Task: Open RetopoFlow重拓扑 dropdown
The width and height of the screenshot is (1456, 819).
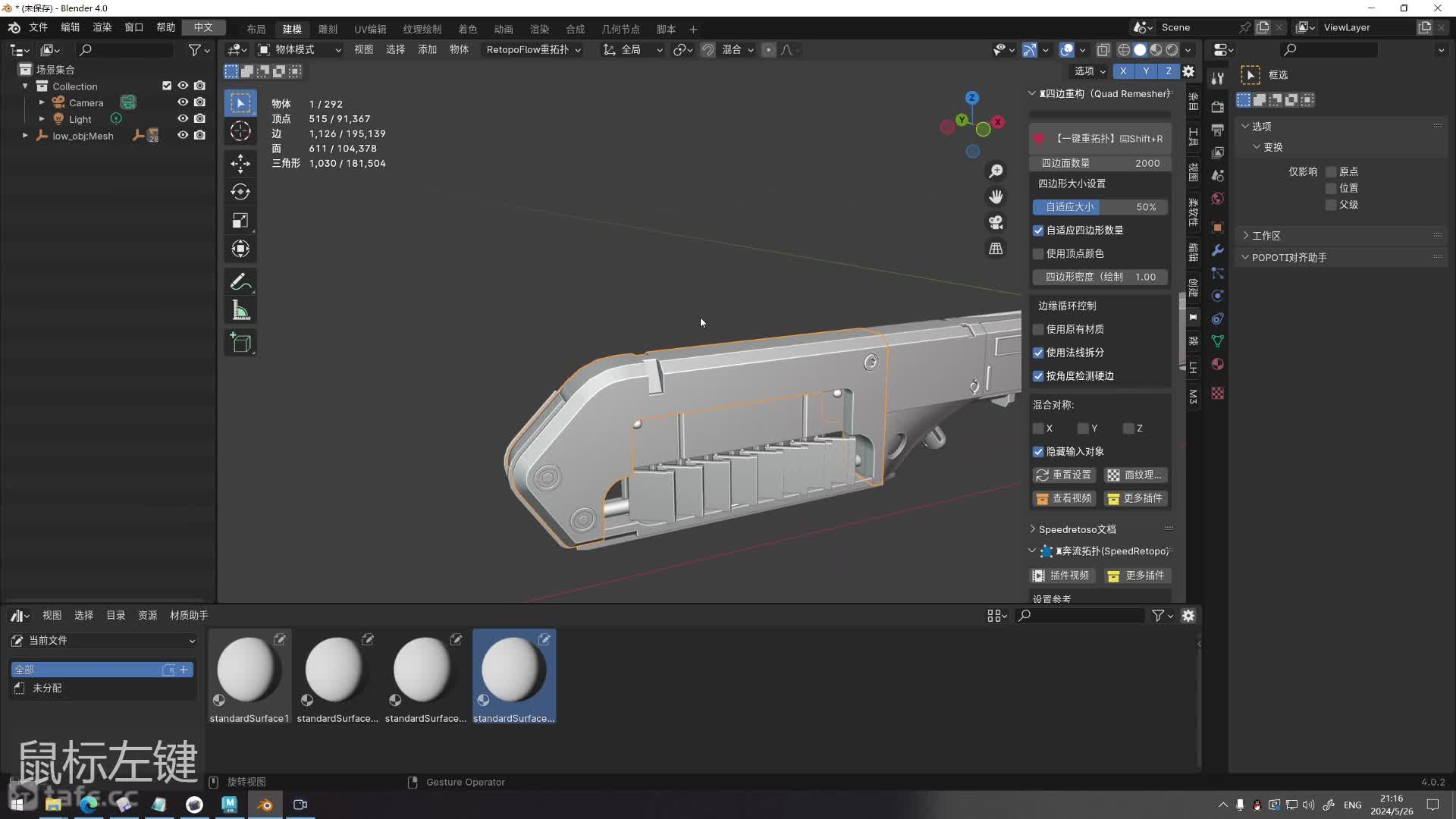Action: point(534,50)
